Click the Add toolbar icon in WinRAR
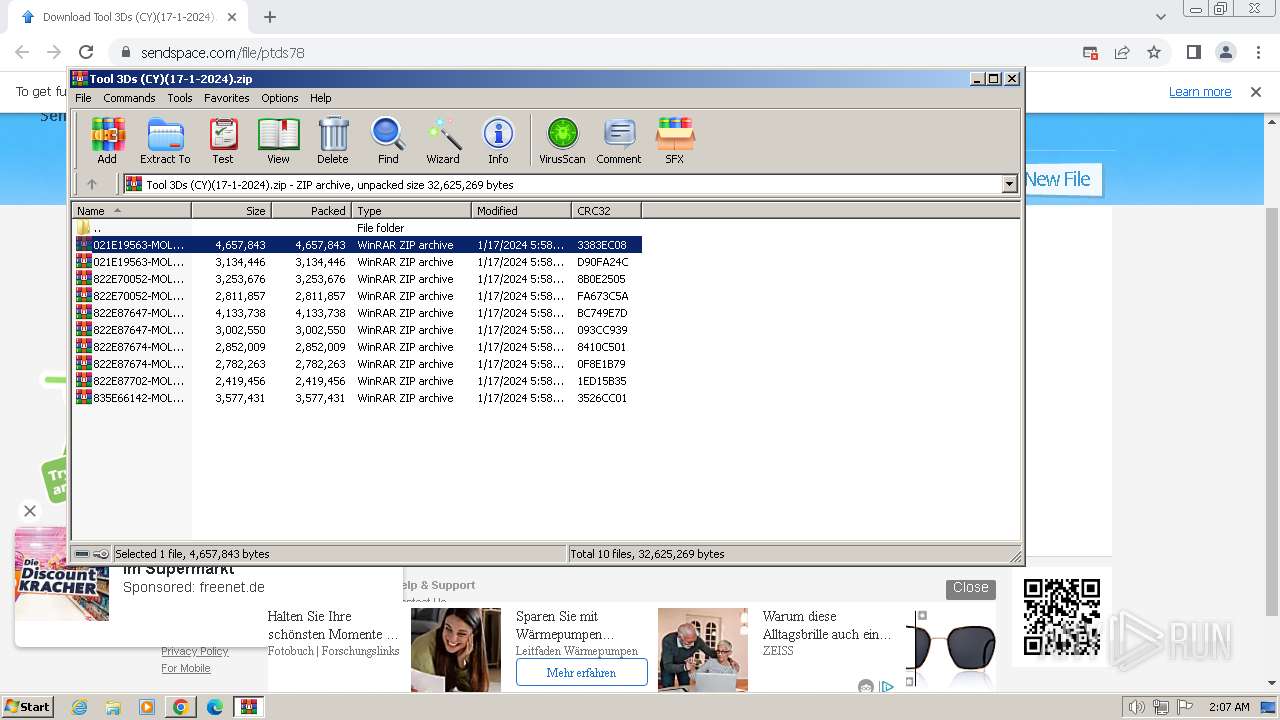 tap(107, 140)
